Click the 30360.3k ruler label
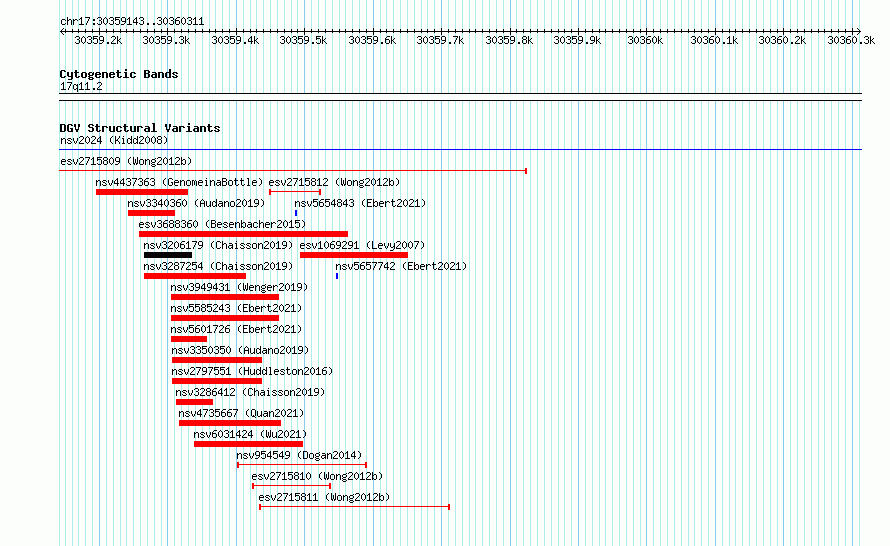 (x=851, y=40)
